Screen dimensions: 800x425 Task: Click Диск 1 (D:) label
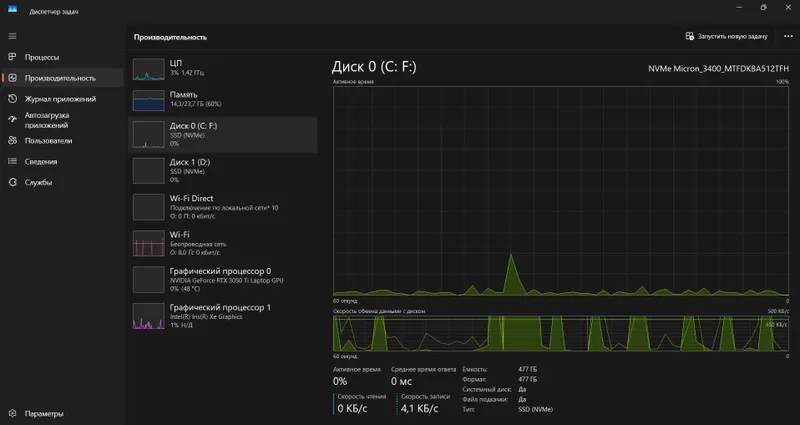pos(190,162)
